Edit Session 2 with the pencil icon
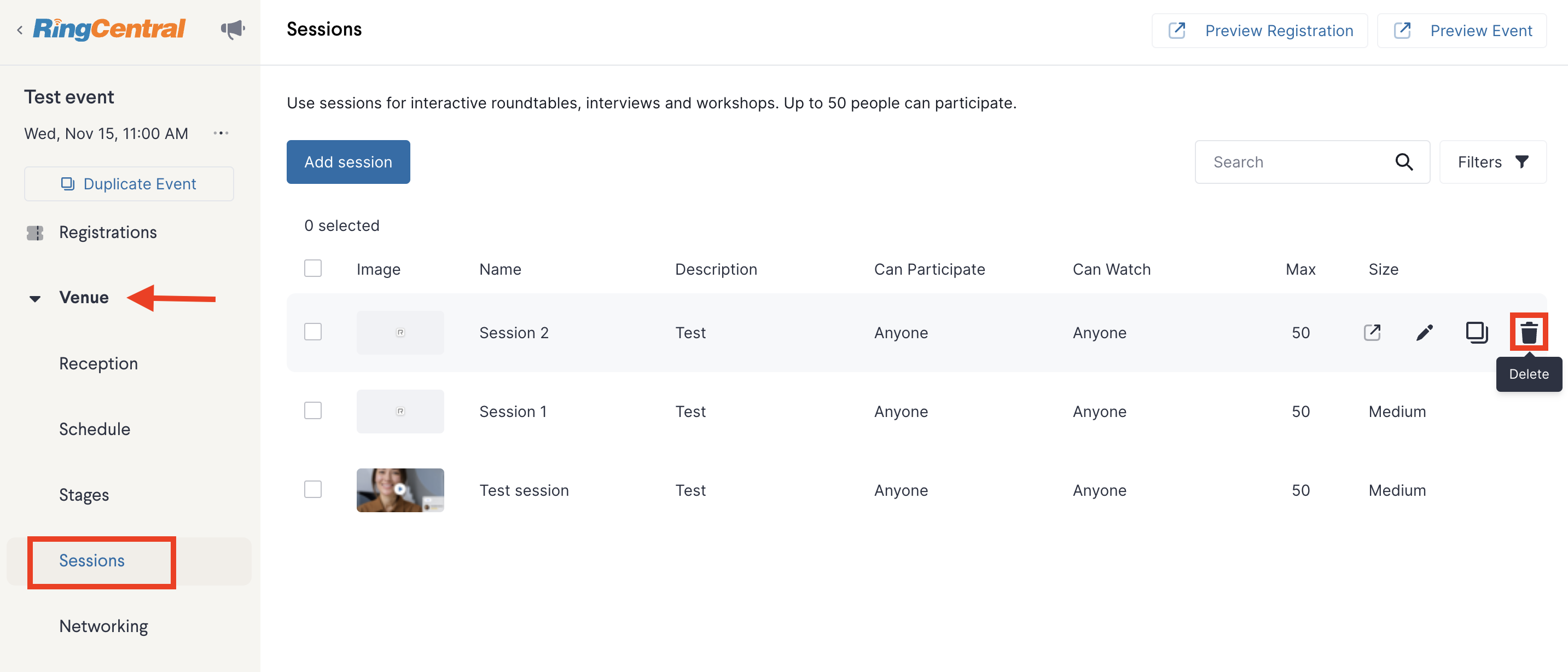This screenshot has width=1568, height=672. (1424, 332)
